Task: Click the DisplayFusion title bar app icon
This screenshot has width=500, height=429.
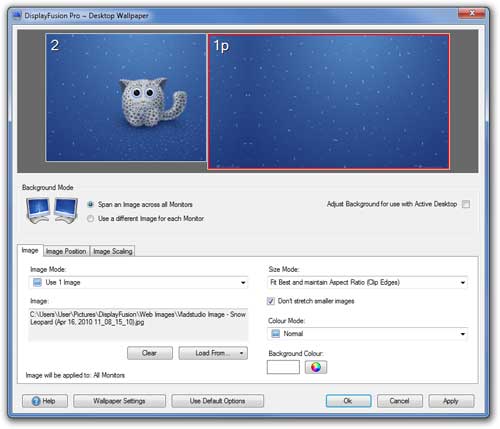Action: tap(17, 15)
